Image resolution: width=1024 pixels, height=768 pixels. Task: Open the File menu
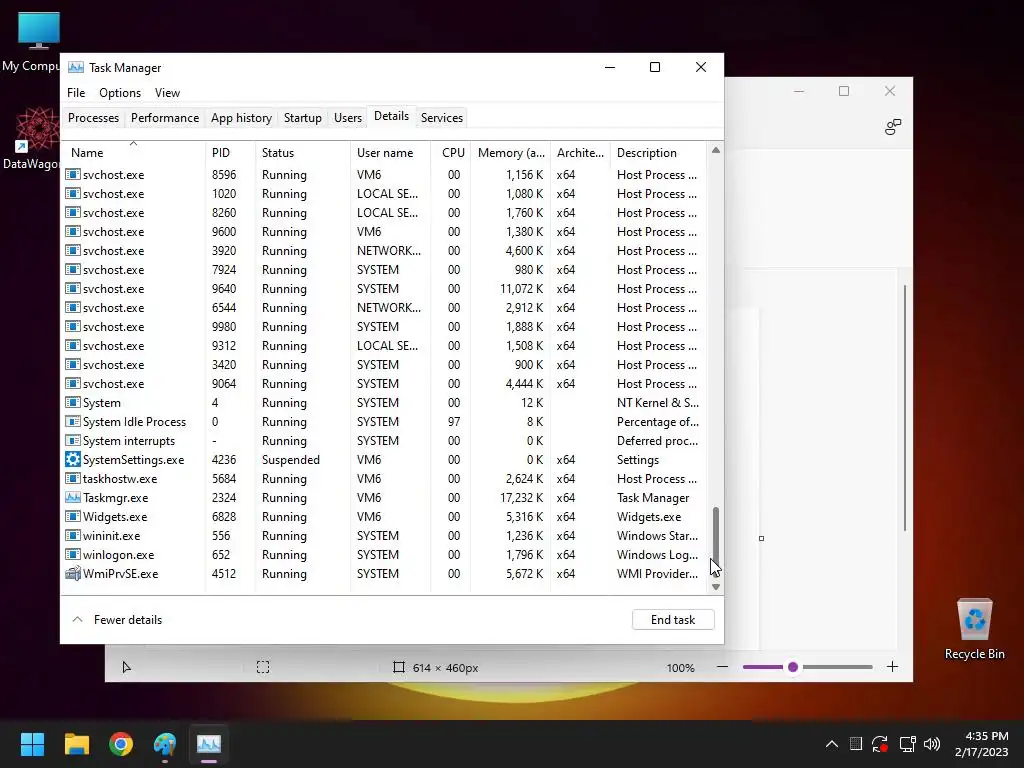pyautogui.click(x=76, y=93)
